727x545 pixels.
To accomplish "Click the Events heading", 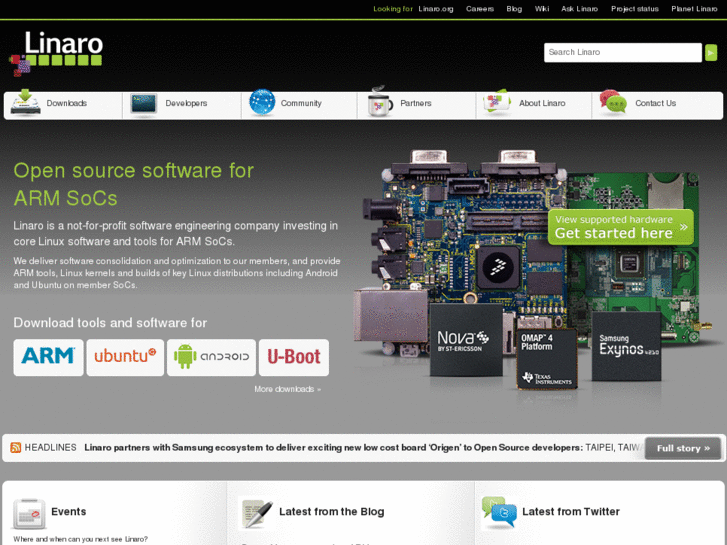I will coord(69,512).
